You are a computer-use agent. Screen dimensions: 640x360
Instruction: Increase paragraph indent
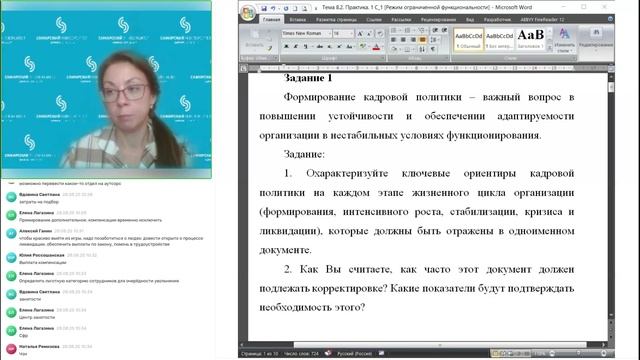click(x=444, y=30)
